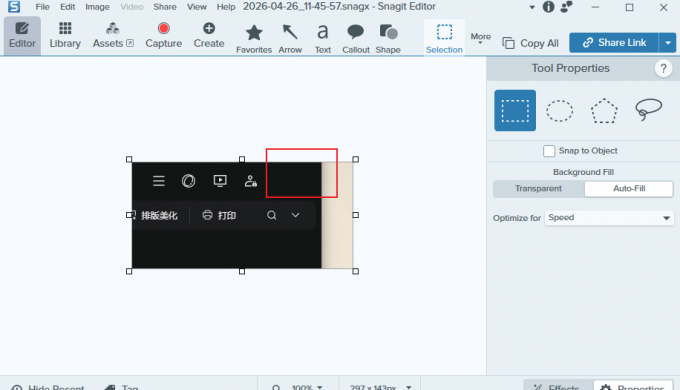
Task: Switch to the Editor view
Action: [x=22, y=36]
